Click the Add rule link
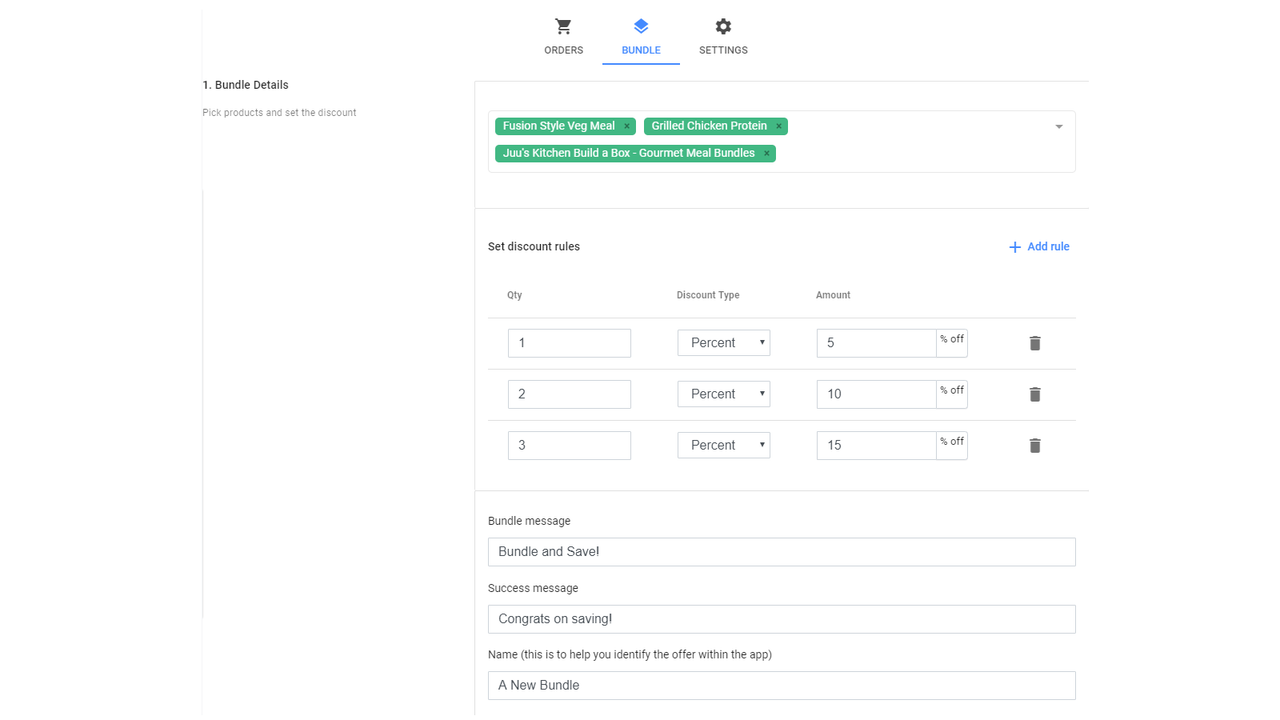This screenshot has width=1280, height=720. coord(1047,246)
